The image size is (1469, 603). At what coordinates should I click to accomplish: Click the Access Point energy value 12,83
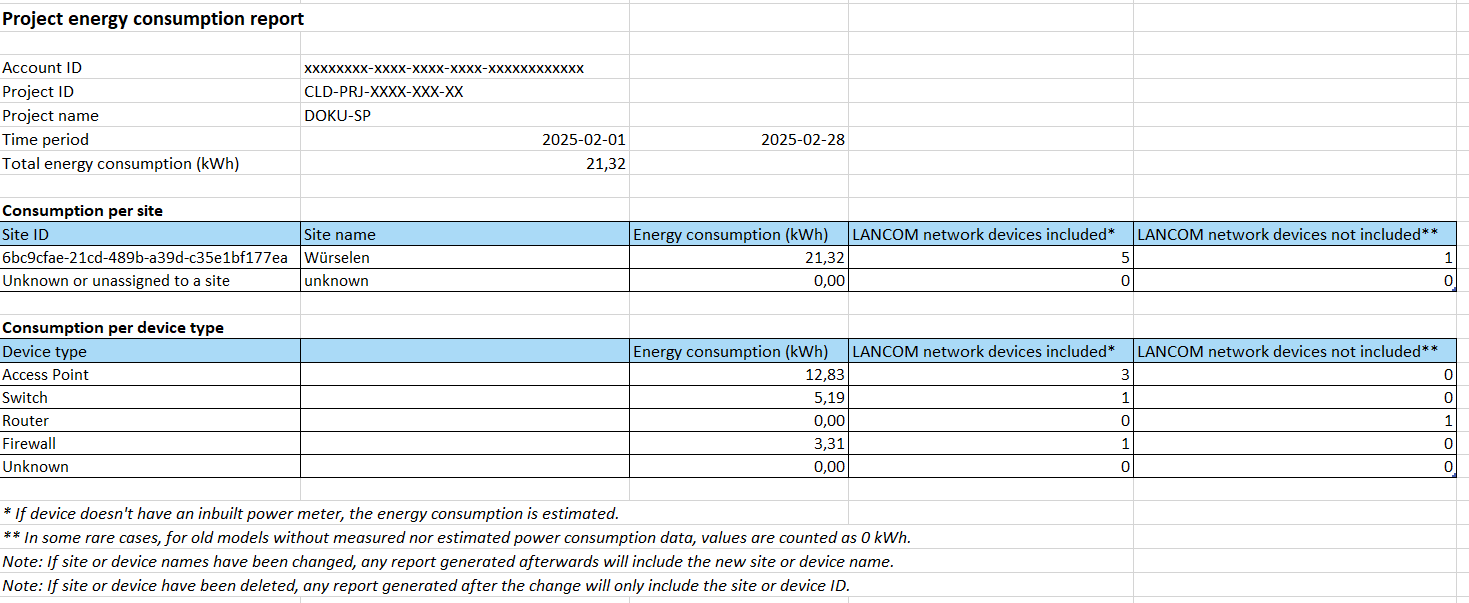click(823, 375)
